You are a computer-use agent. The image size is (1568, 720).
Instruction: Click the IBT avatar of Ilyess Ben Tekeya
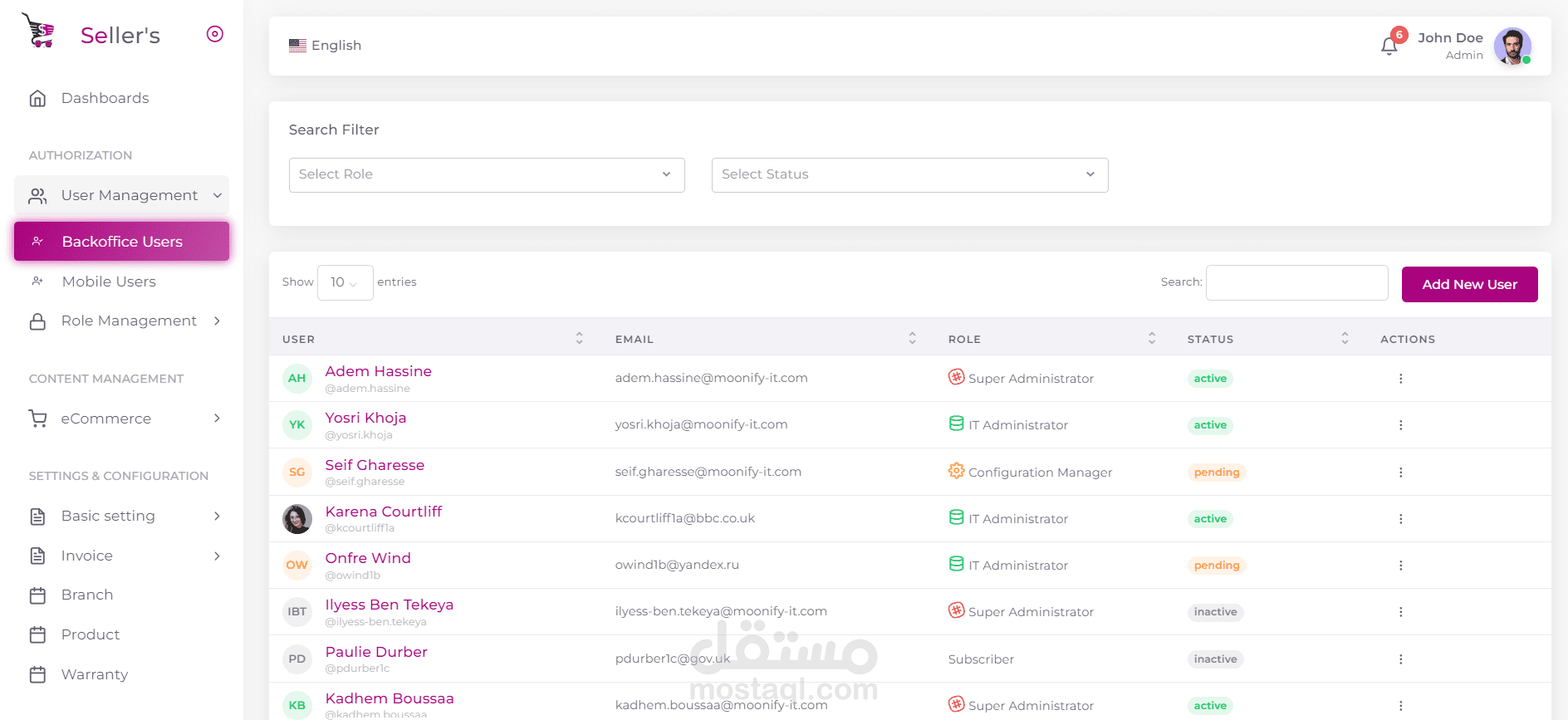point(297,612)
